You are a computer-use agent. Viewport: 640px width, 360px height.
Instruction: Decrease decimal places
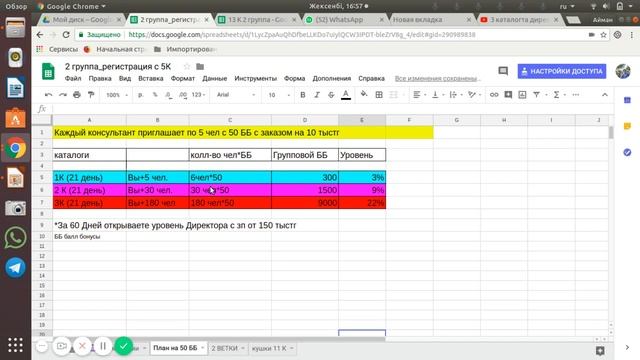pyautogui.click(x=169, y=95)
